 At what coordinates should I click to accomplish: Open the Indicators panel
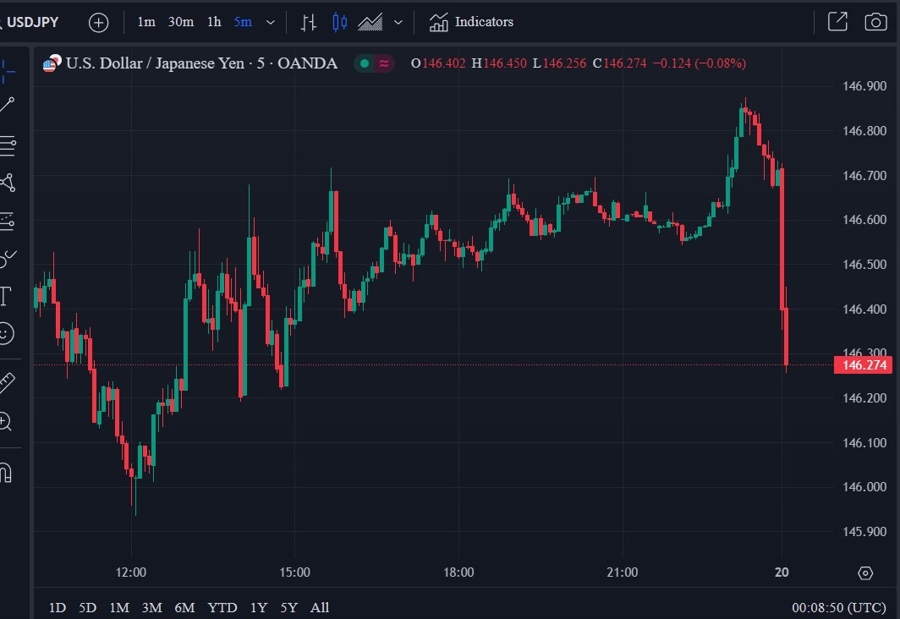(471, 22)
